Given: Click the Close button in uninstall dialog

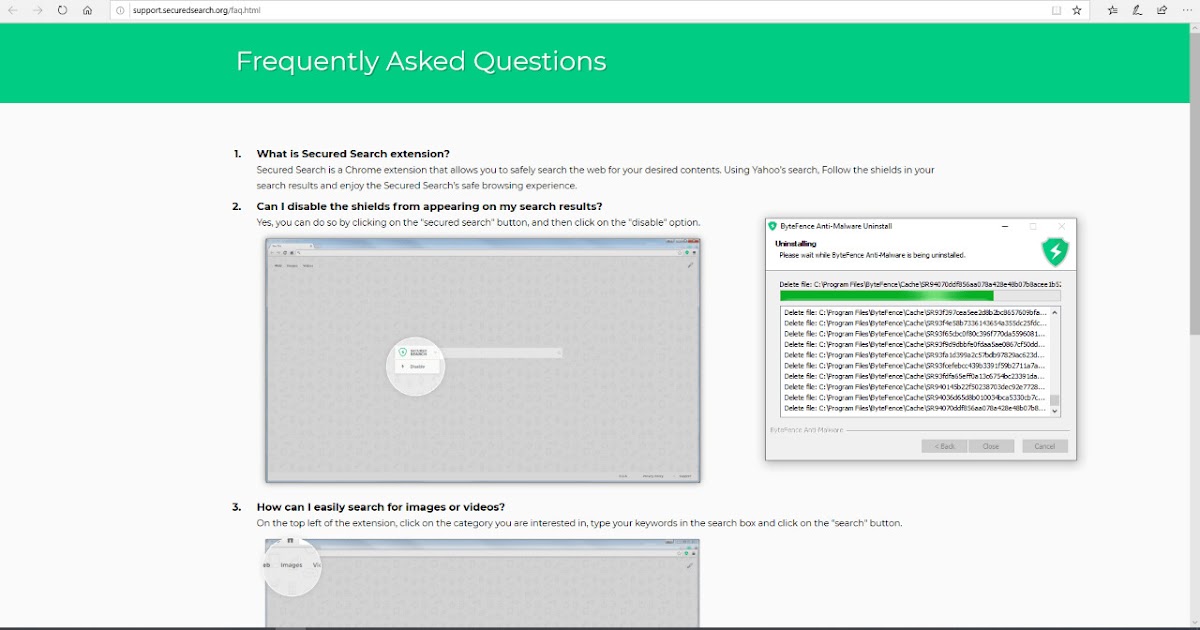Looking at the screenshot, I should click(991, 446).
